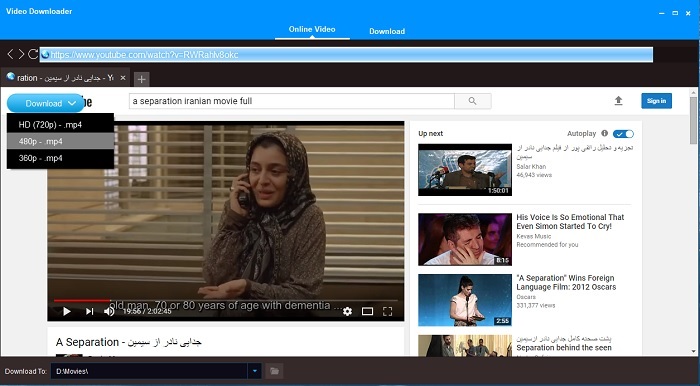This screenshot has height=386, width=700.
Task: Open video settings gear
Action: tap(347, 311)
